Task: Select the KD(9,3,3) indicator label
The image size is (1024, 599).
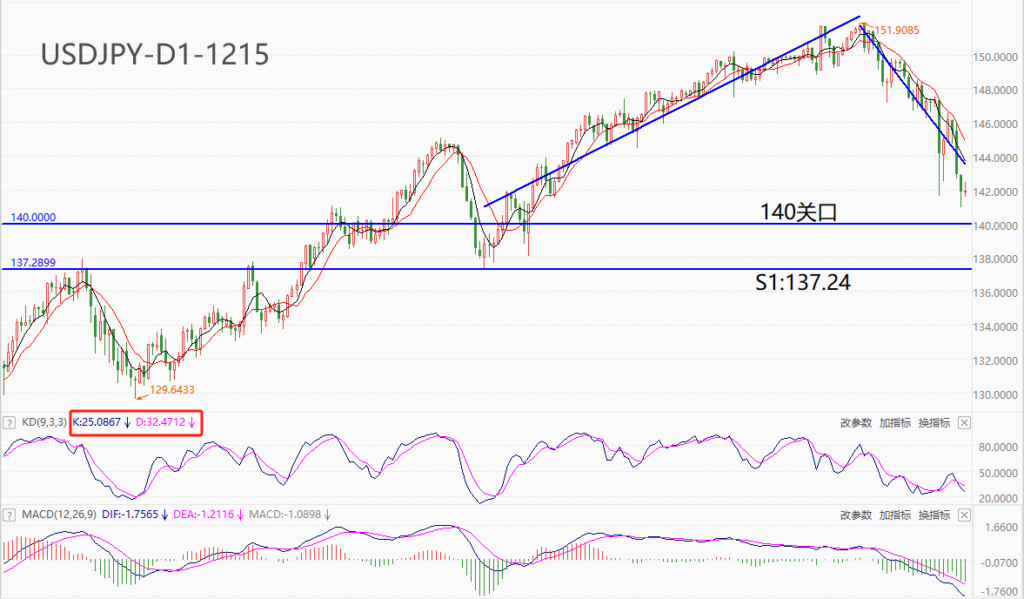Action: click(44, 422)
